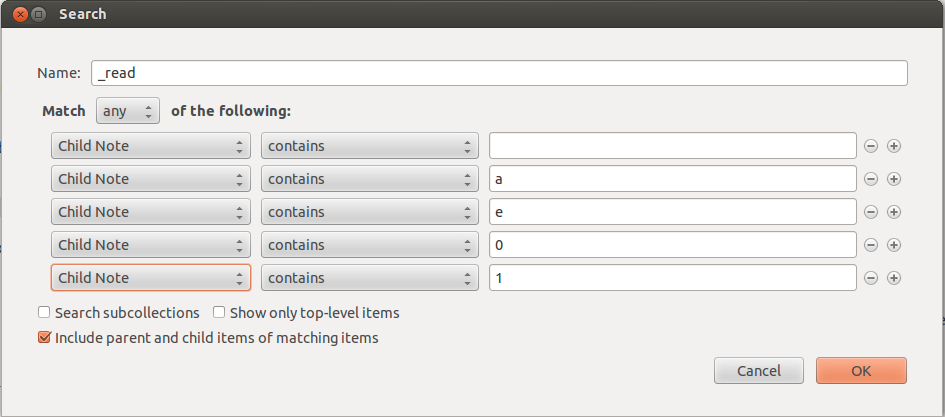Click the empty first condition value field
This screenshot has height=417, width=945.
point(673,146)
